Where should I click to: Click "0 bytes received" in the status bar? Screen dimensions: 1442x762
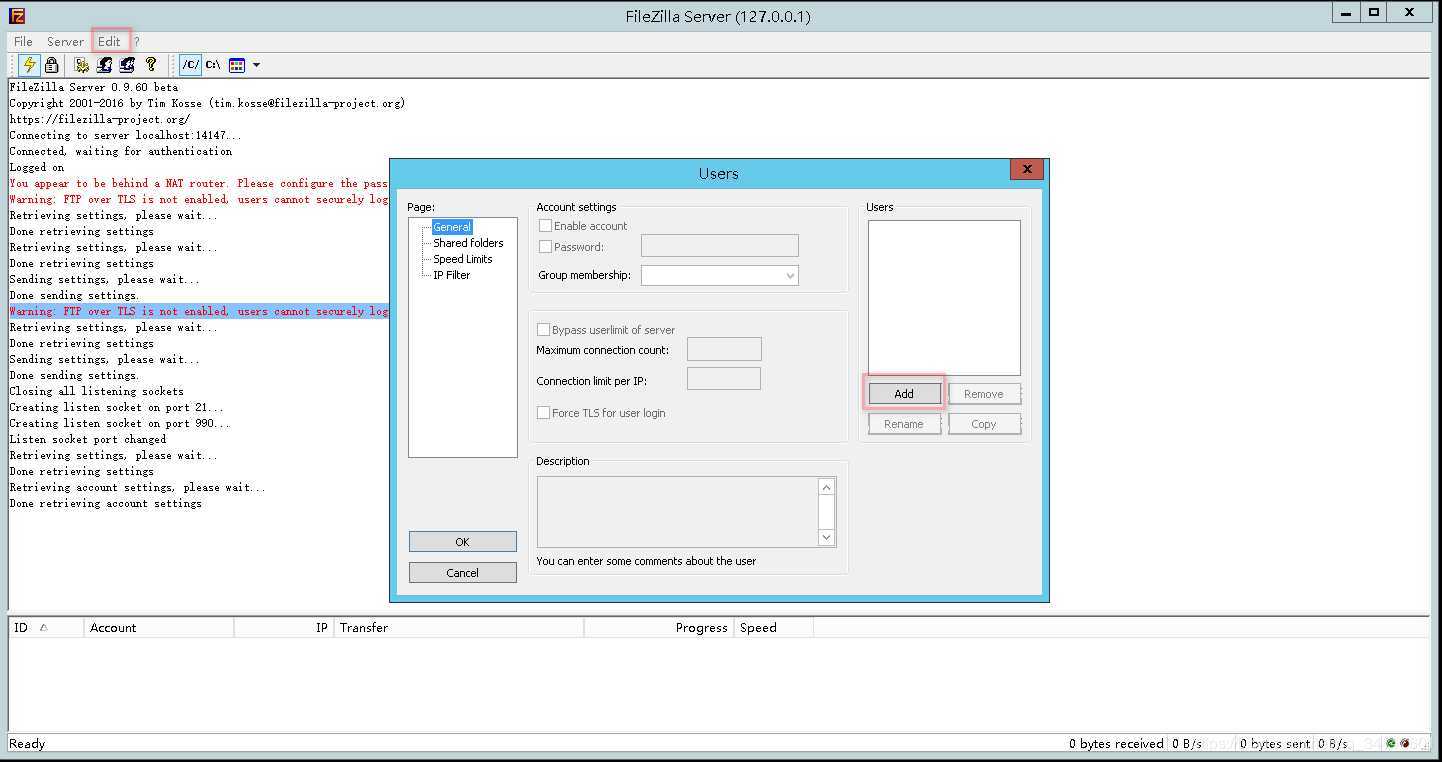pyautogui.click(x=1116, y=744)
